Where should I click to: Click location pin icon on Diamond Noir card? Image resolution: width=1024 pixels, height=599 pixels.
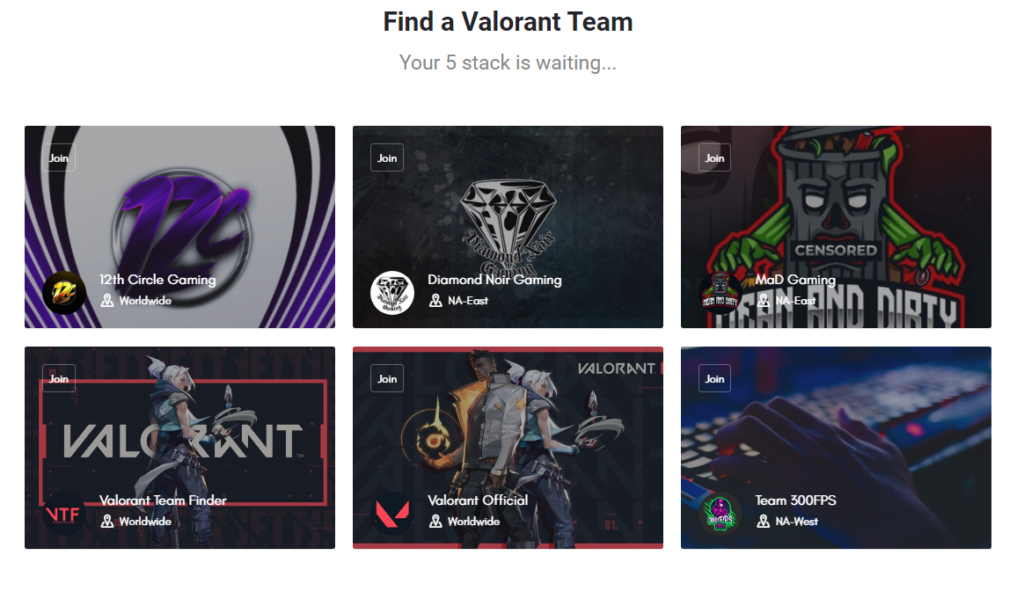435,300
